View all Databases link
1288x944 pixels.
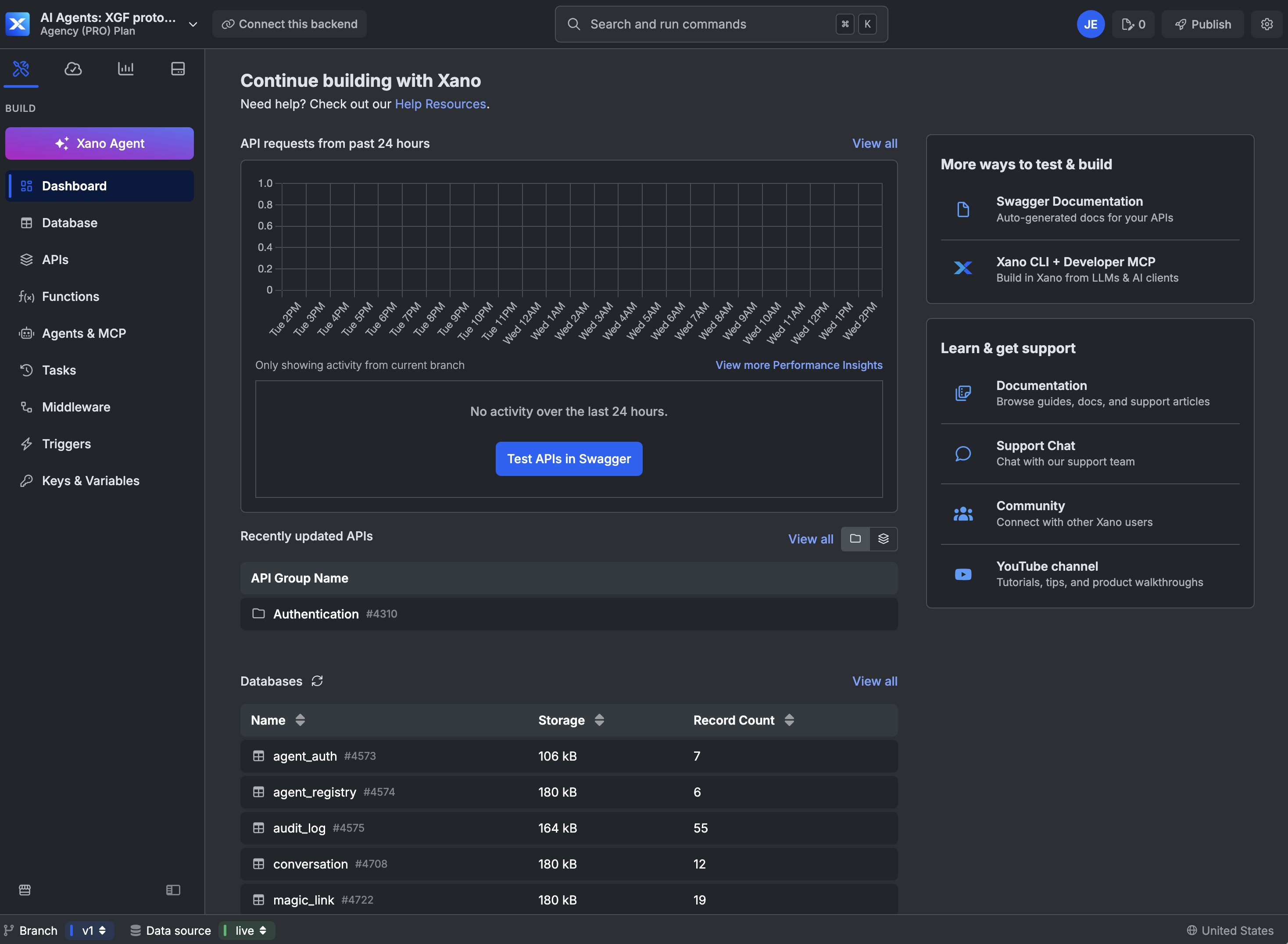[x=875, y=681]
